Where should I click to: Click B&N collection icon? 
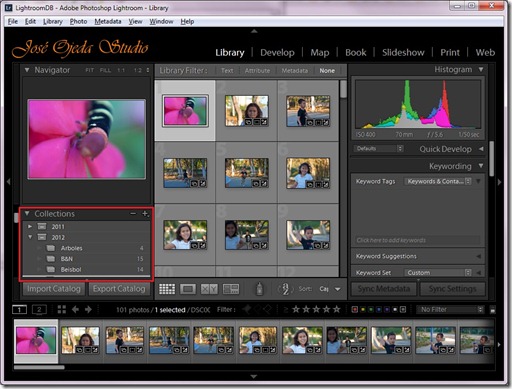(x=51, y=259)
